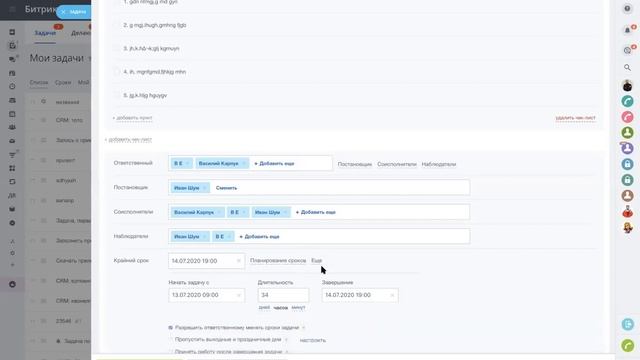Click удалить чек-лист link

576,118
